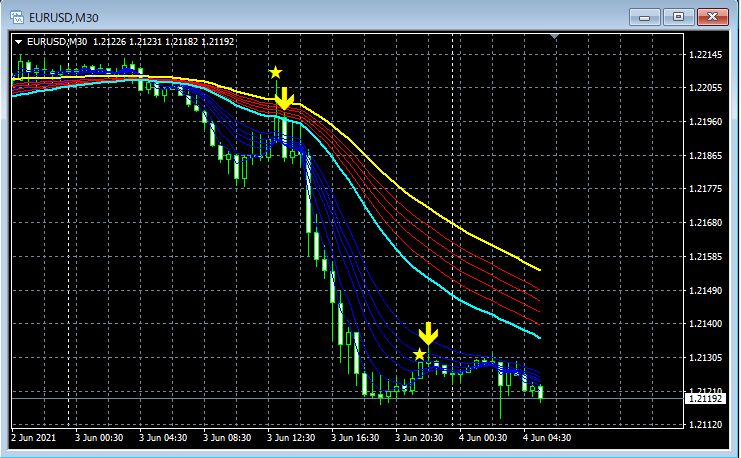The image size is (741, 458).
Task: Click the 1.21960 price scale label
Action: (706, 121)
